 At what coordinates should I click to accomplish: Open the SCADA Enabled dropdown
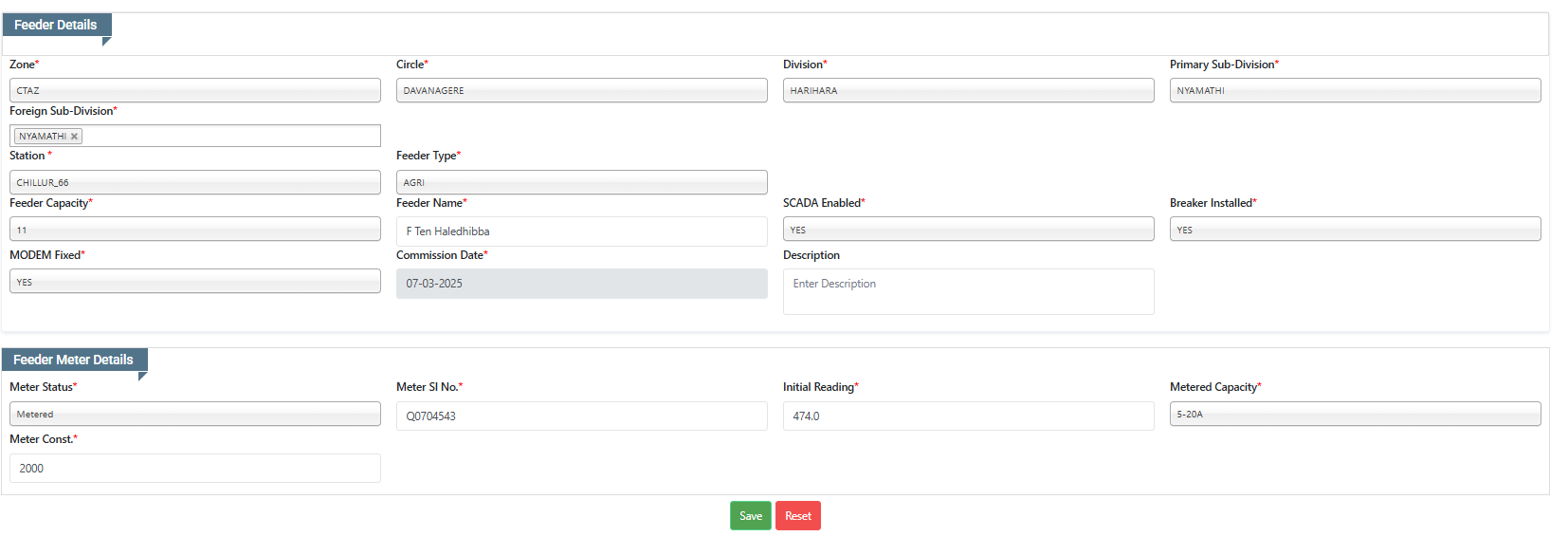point(969,229)
